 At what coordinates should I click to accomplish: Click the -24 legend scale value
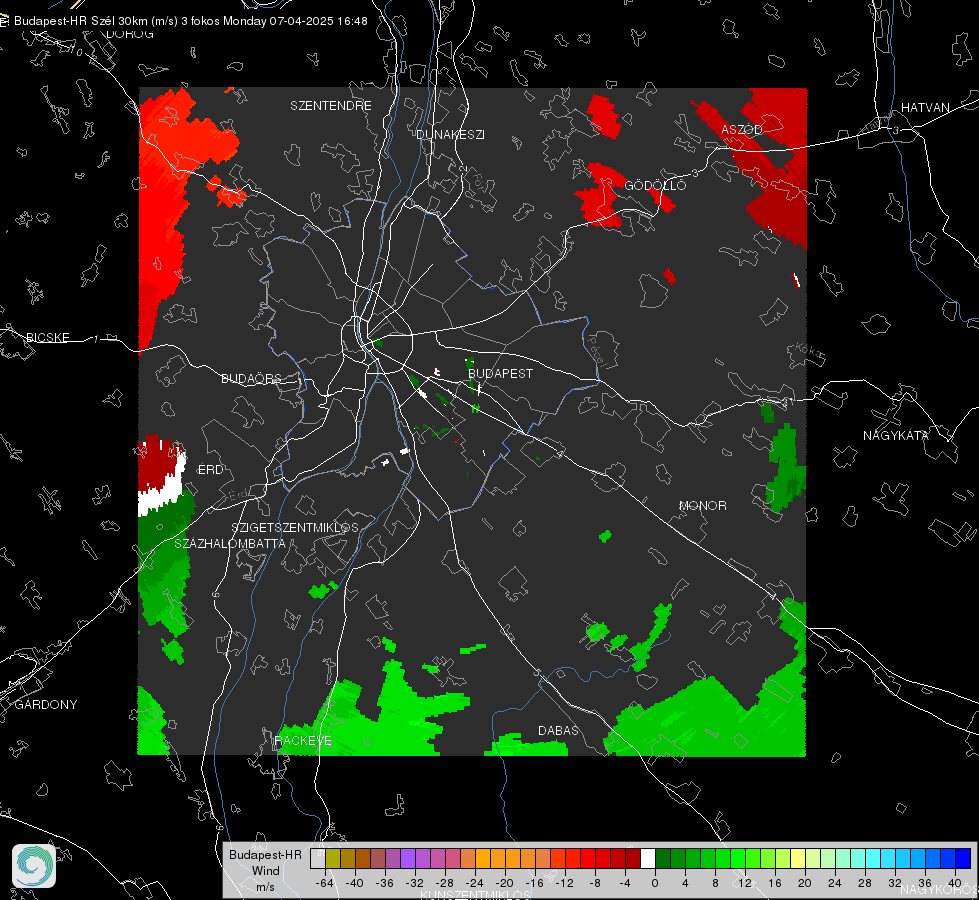tap(475, 883)
